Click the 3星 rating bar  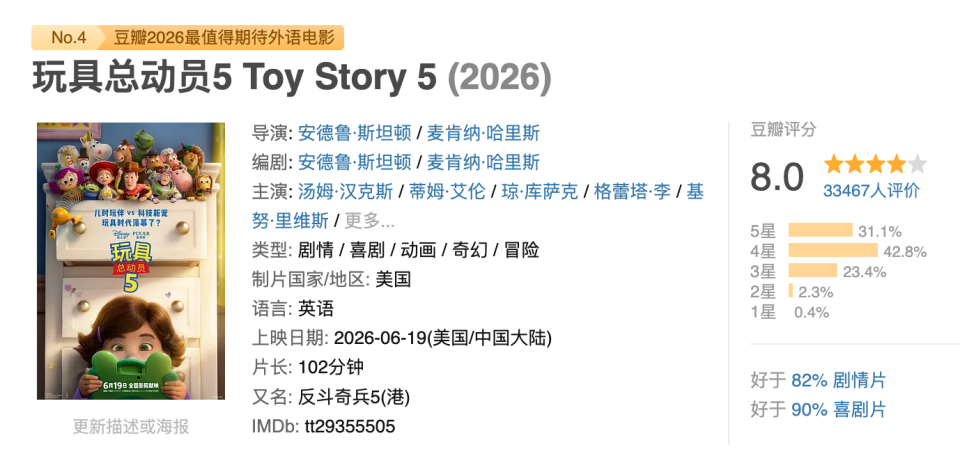click(x=813, y=270)
